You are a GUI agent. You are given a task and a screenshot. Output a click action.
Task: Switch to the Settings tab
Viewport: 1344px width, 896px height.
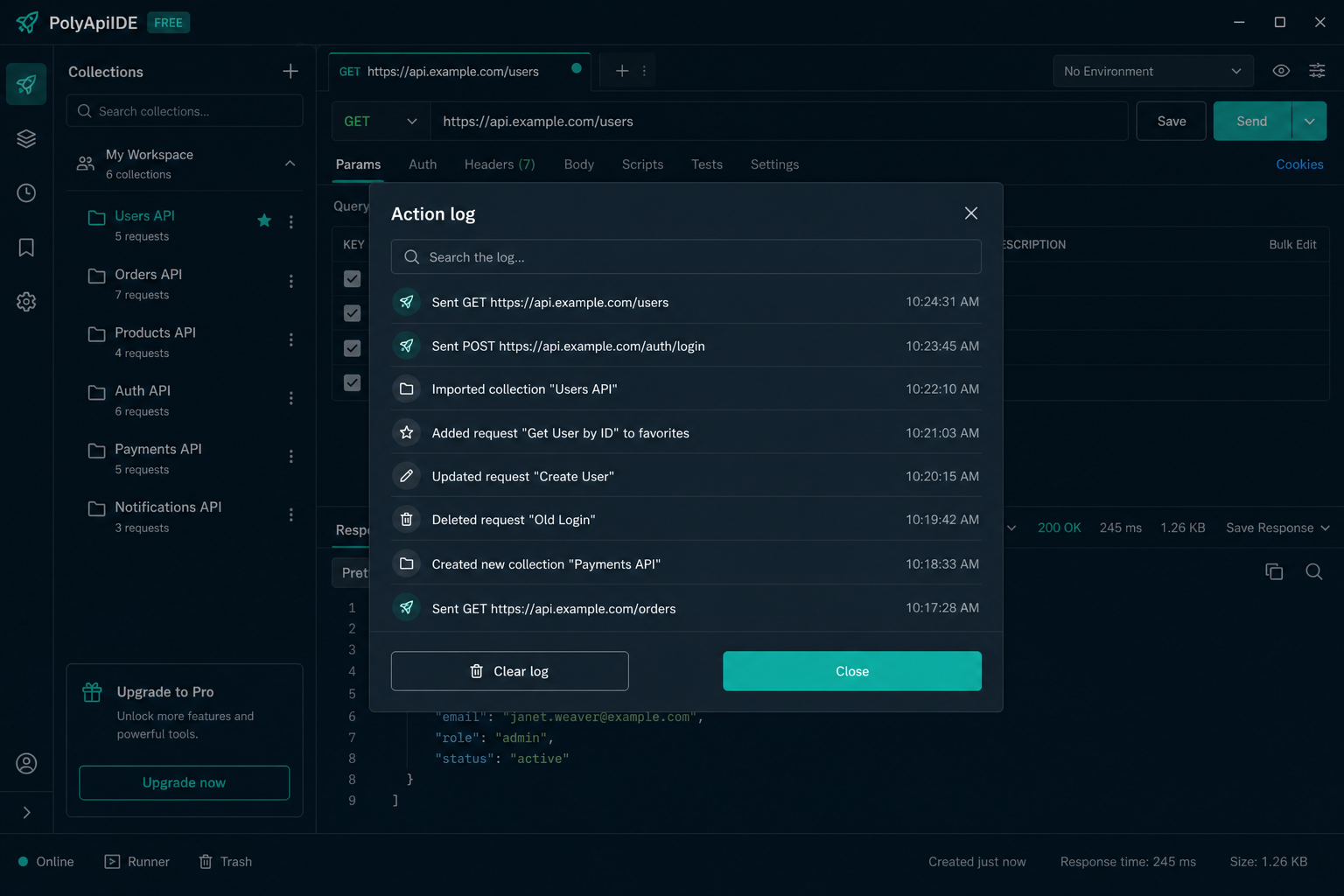[774, 164]
